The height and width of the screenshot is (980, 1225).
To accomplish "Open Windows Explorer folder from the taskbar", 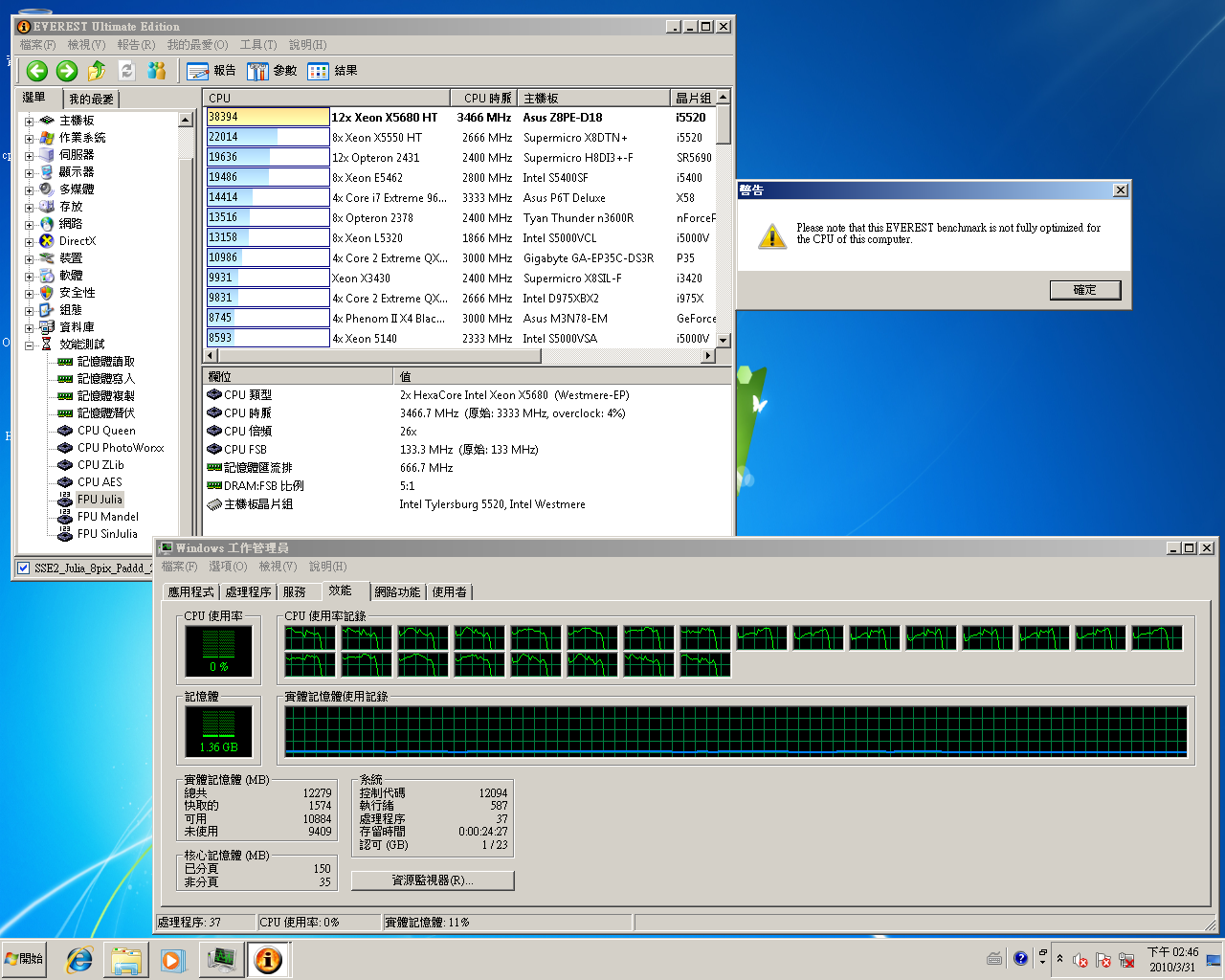I will click(126, 959).
